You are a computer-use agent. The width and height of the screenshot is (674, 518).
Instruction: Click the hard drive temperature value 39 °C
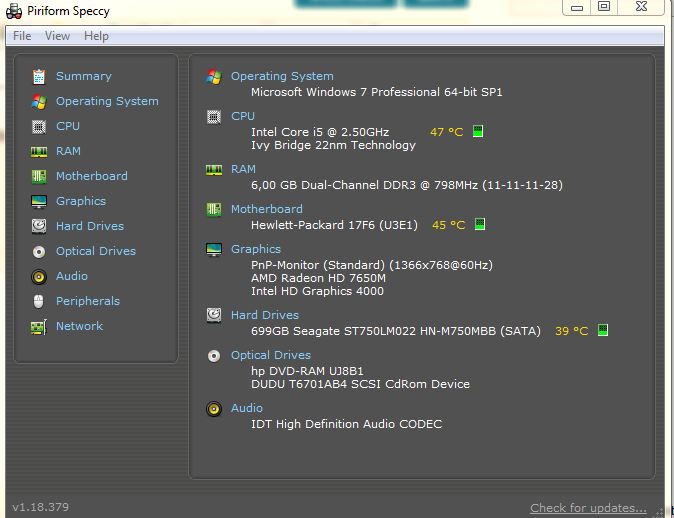tap(571, 331)
